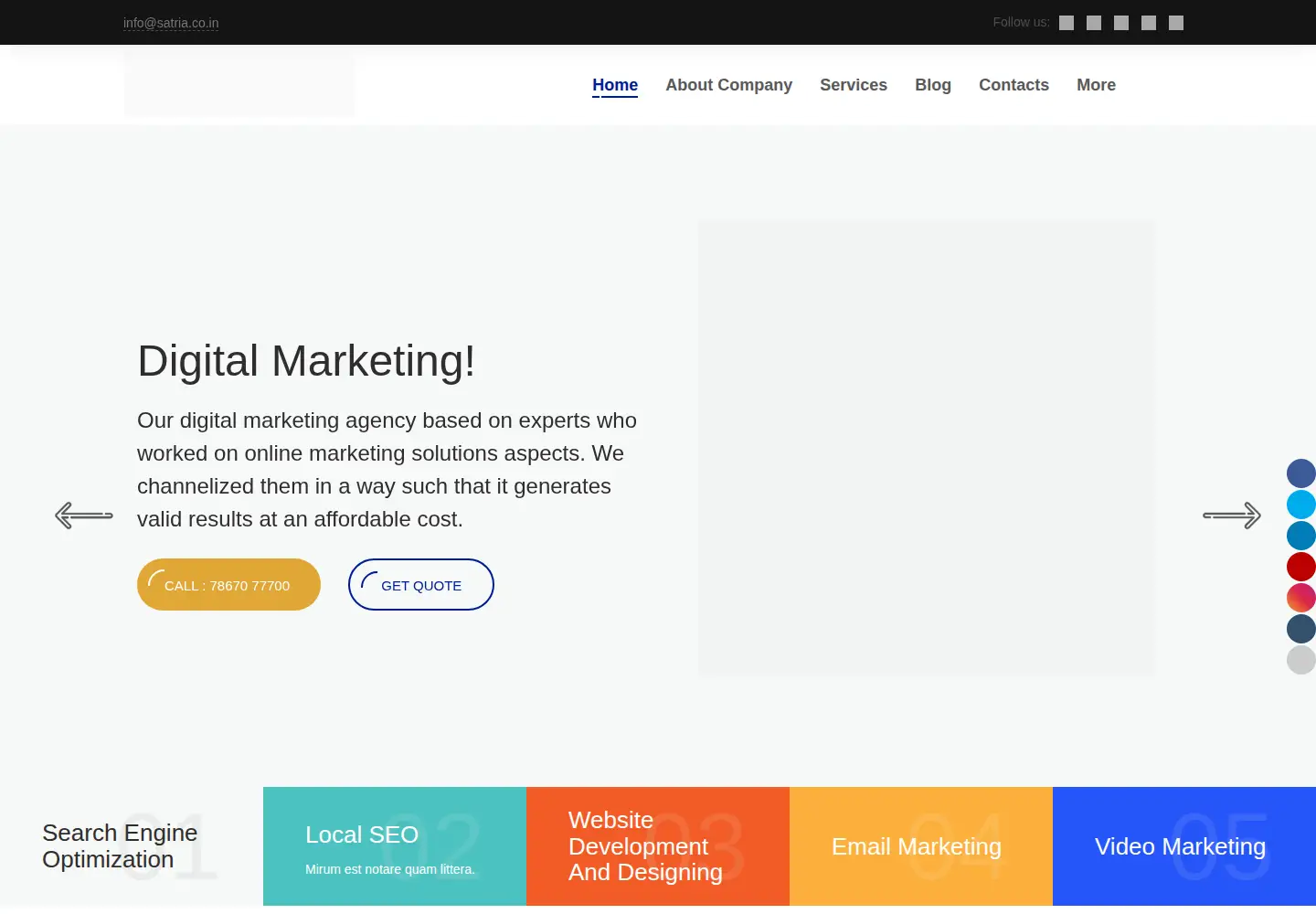Image resolution: width=1316 pixels, height=914 pixels.
Task: Click the first social icon after Follow us
Action: [x=1067, y=23]
